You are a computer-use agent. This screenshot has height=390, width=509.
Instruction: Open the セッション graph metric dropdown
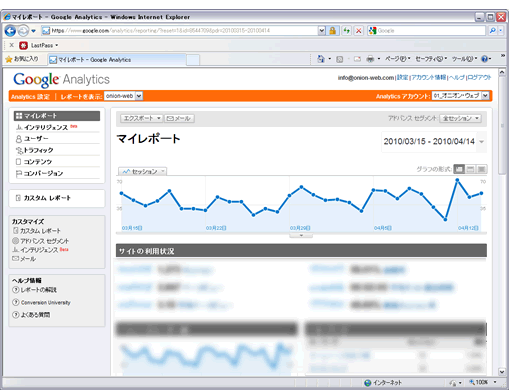(143, 171)
